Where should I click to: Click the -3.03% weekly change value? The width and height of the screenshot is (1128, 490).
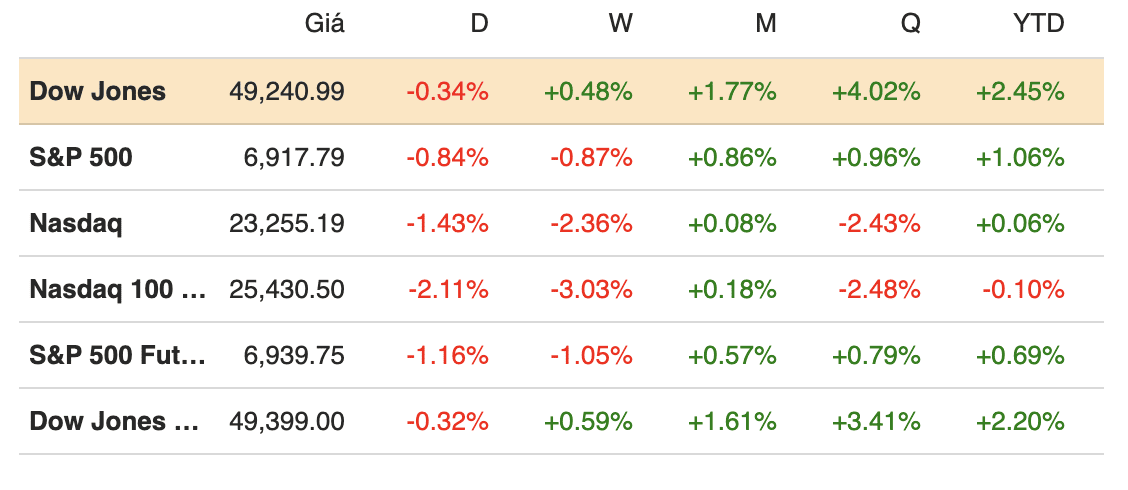tap(591, 290)
